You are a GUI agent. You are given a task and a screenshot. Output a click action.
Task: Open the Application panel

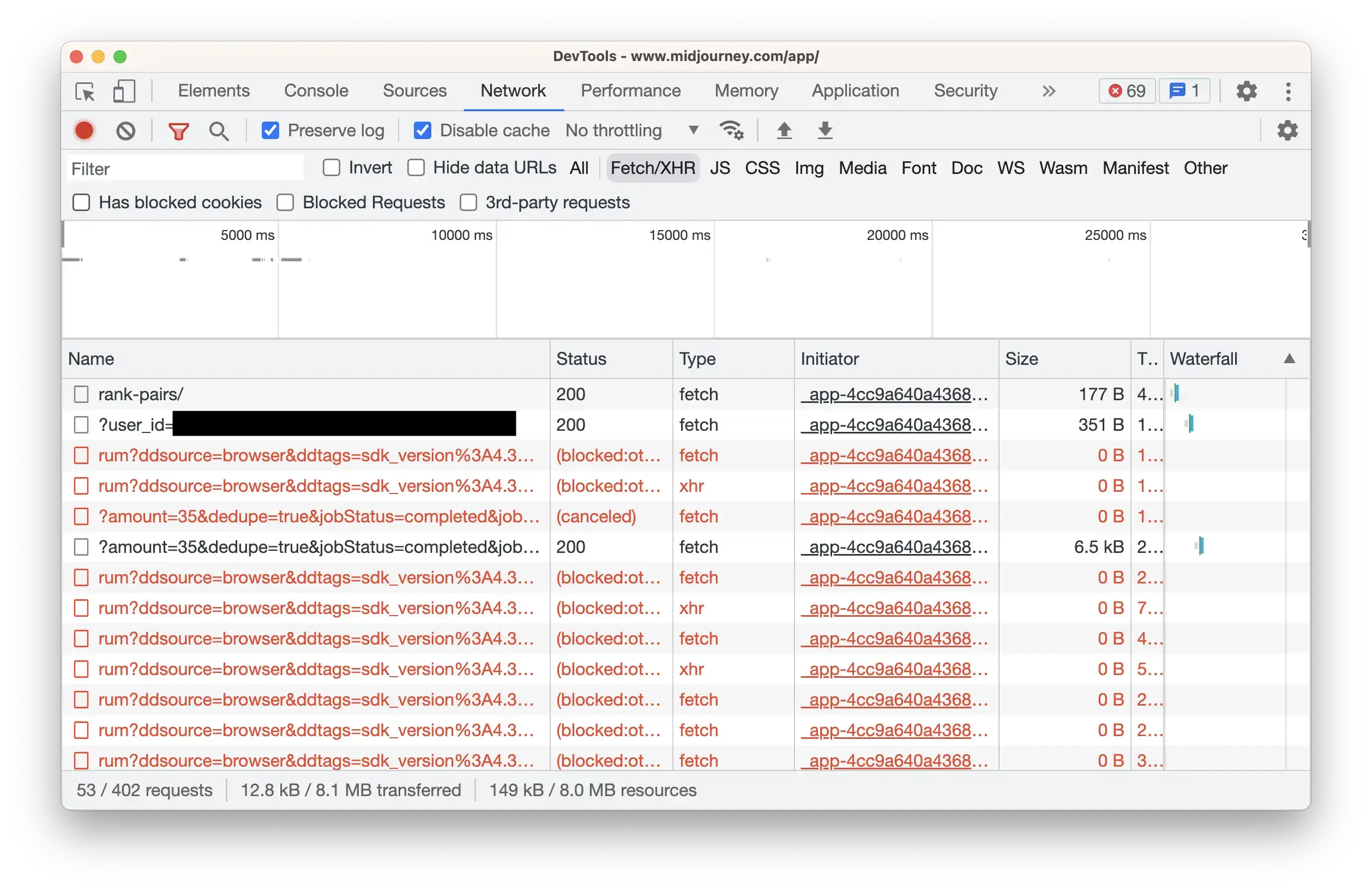pos(856,91)
